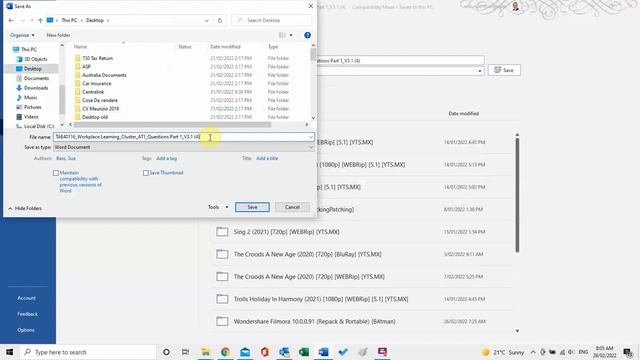This screenshot has width=640, height=360.
Task: Select 3D Objects in the navigation pane
Action: click(x=36, y=59)
